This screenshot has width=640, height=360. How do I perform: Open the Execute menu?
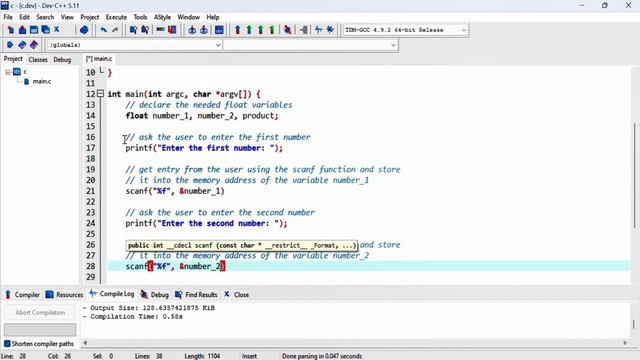(x=116, y=17)
